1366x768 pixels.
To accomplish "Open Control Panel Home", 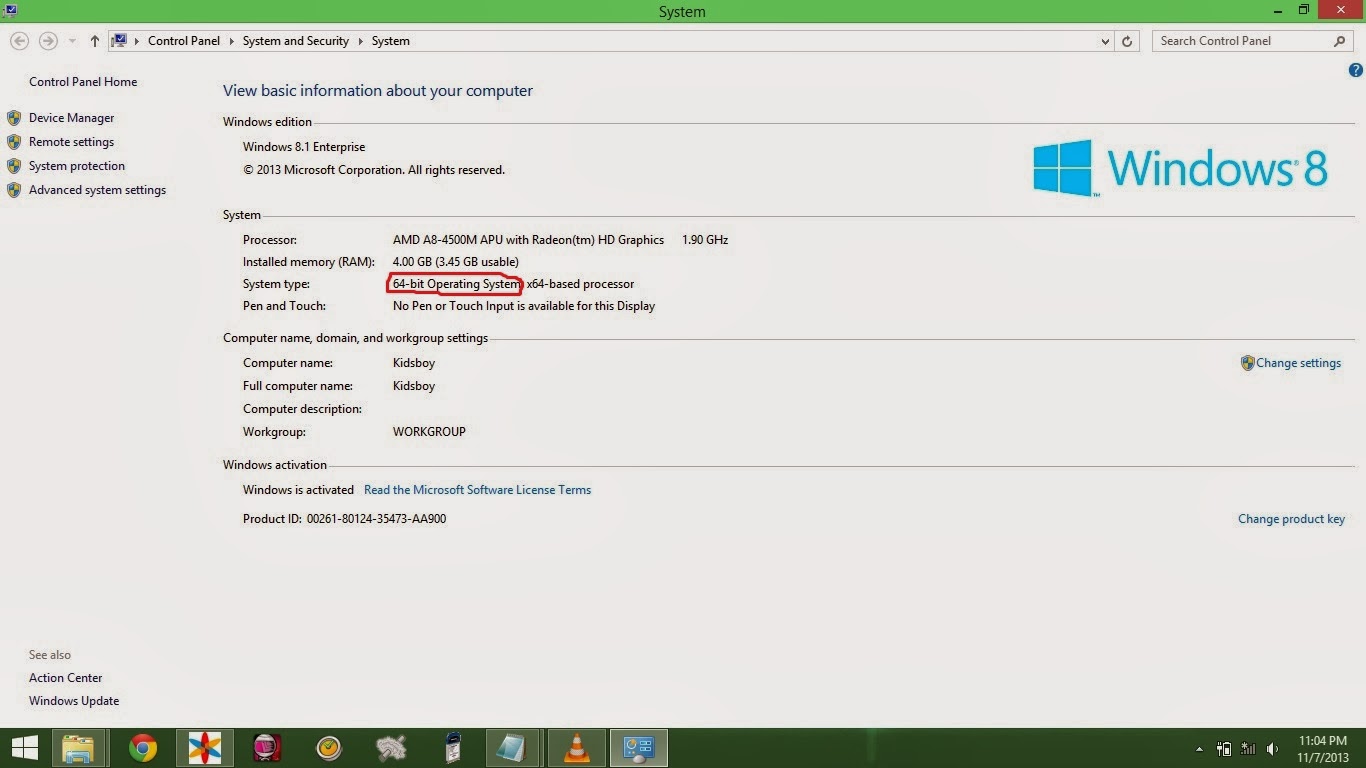I will 83,82.
